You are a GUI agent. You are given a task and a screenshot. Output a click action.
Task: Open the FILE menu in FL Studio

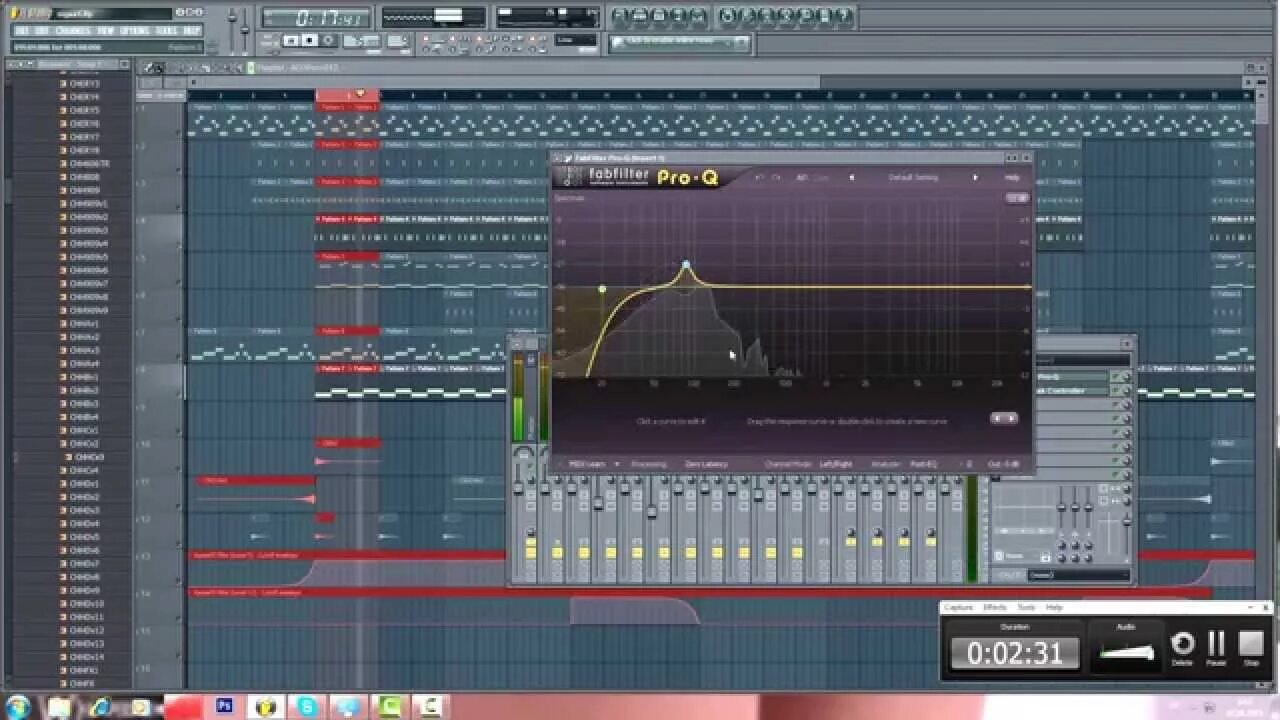click(x=22, y=31)
